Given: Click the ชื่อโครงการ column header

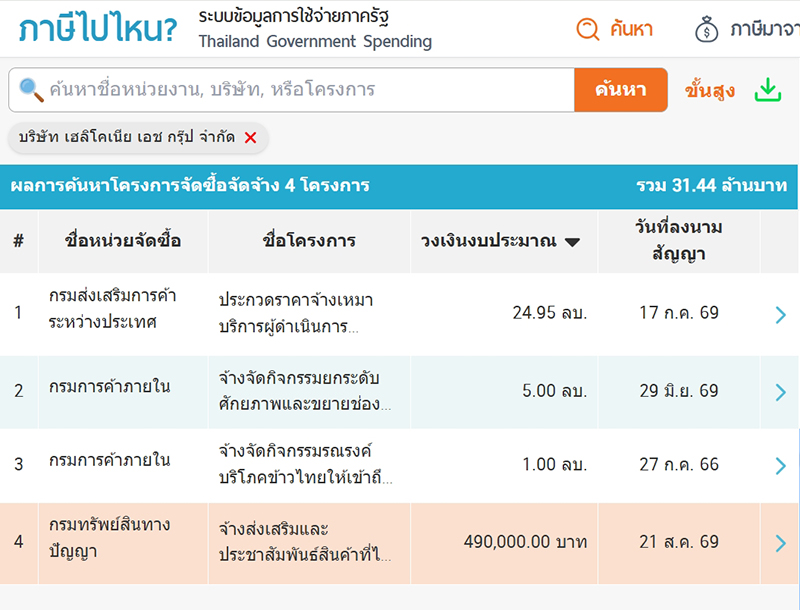Looking at the screenshot, I should (309, 241).
